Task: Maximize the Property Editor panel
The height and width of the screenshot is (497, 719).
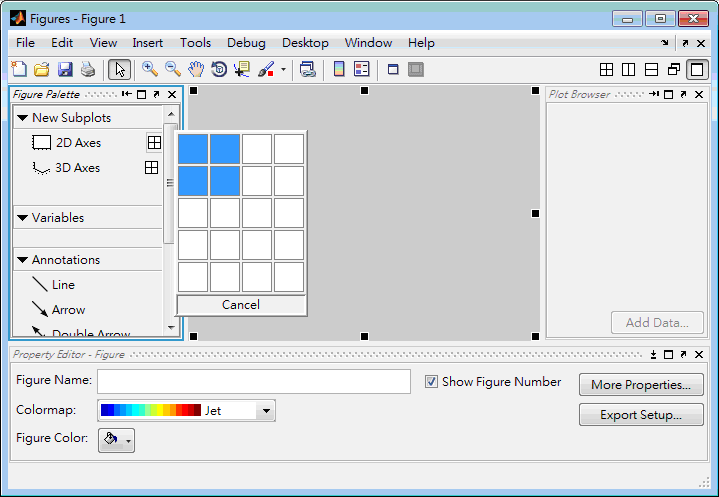Action: 669,354
